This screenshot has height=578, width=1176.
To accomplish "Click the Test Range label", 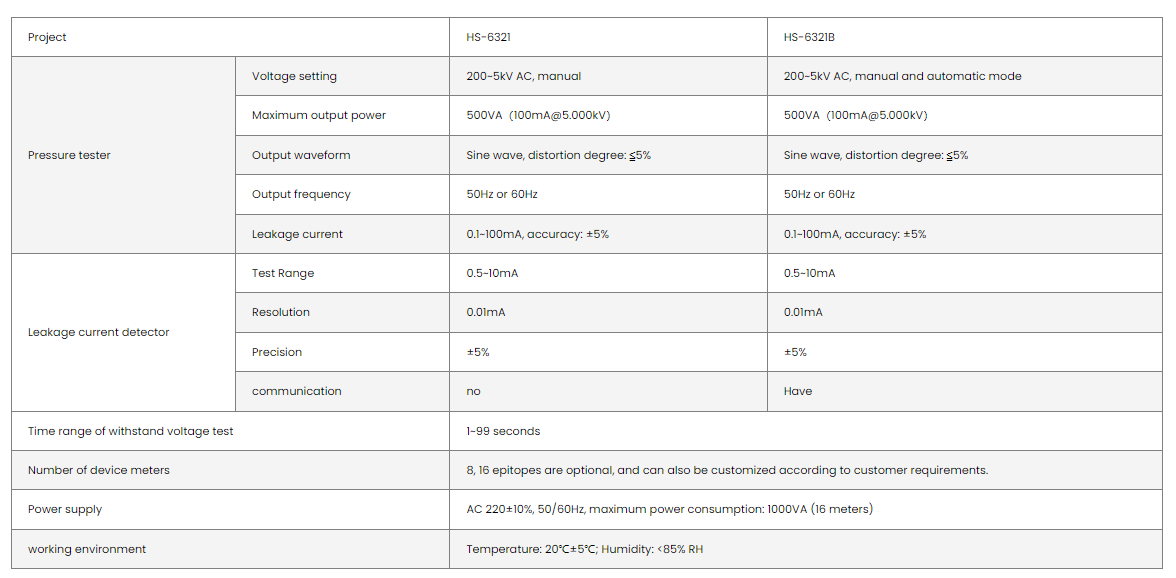I will coord(283,273).
